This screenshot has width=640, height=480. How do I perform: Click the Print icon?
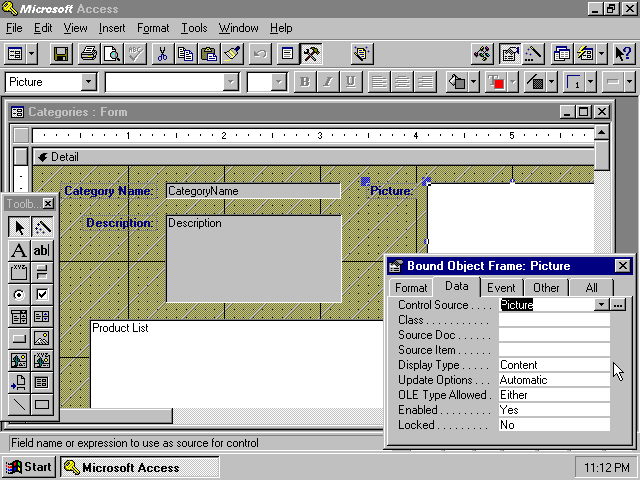coord(89,54)
